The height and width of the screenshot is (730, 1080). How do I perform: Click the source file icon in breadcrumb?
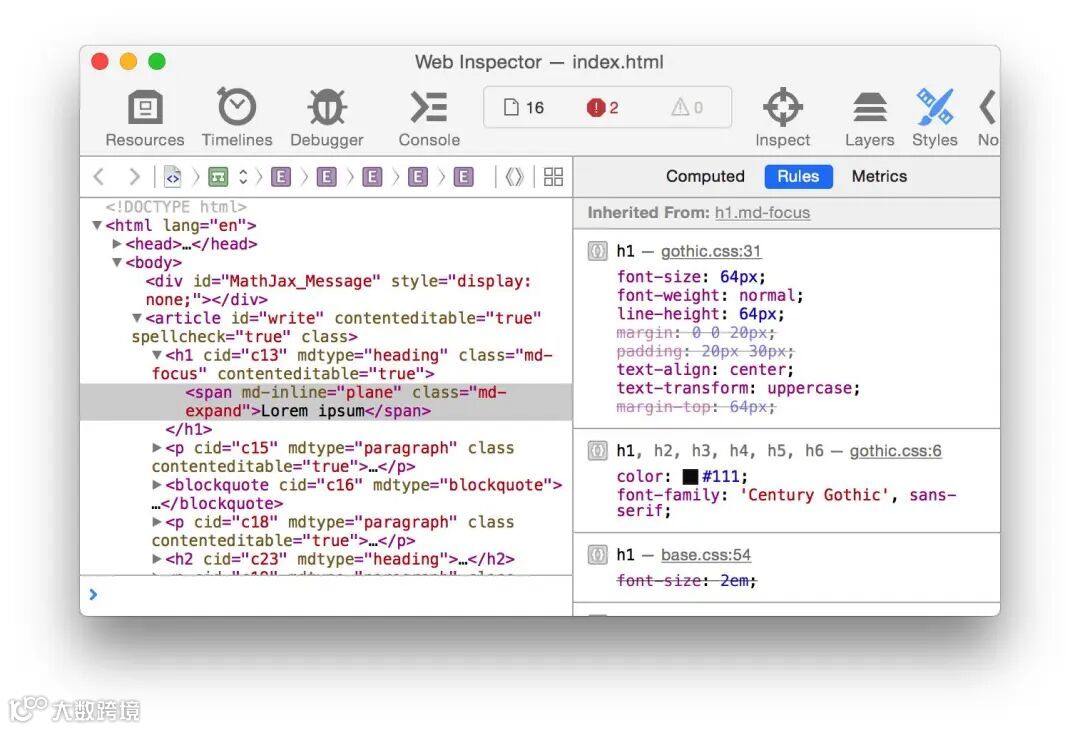[173, 177]
